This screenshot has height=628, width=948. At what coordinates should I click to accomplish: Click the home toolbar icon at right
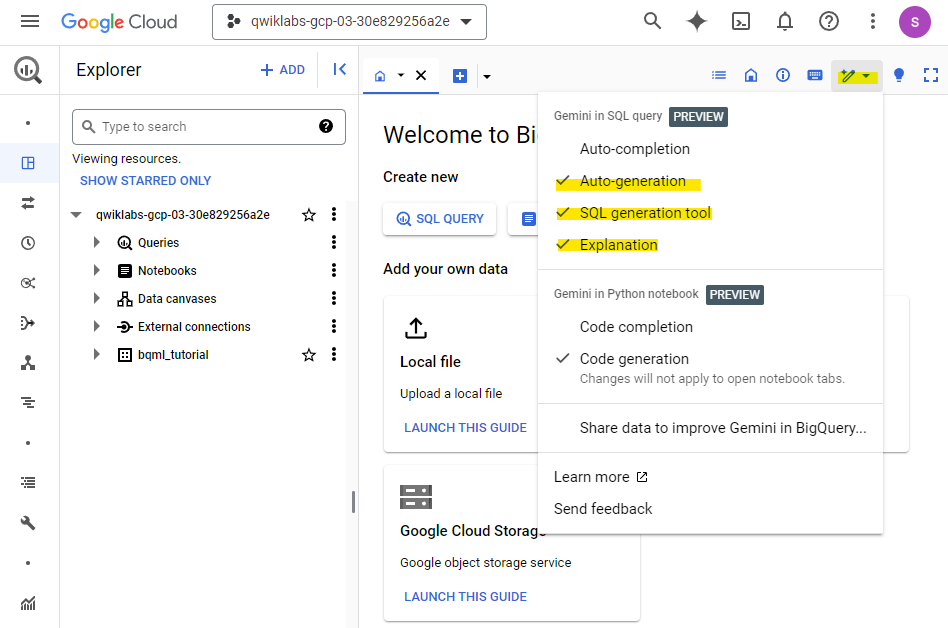coord(751,76)
